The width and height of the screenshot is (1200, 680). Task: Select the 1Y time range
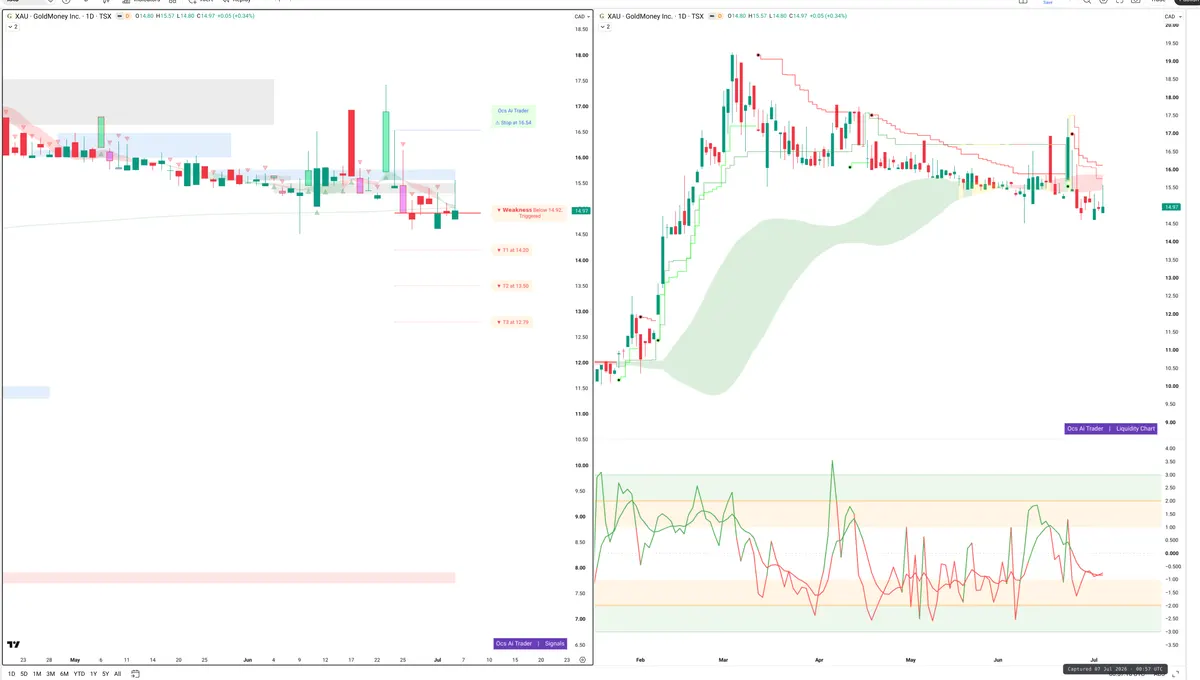point(93,674)
